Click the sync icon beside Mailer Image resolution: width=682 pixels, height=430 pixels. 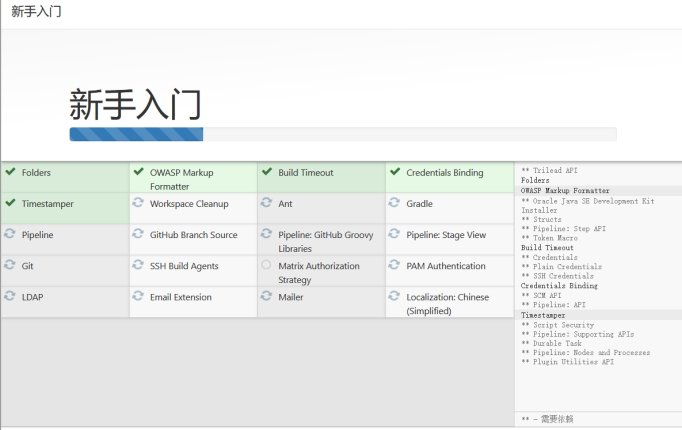(x=266, y=296)
